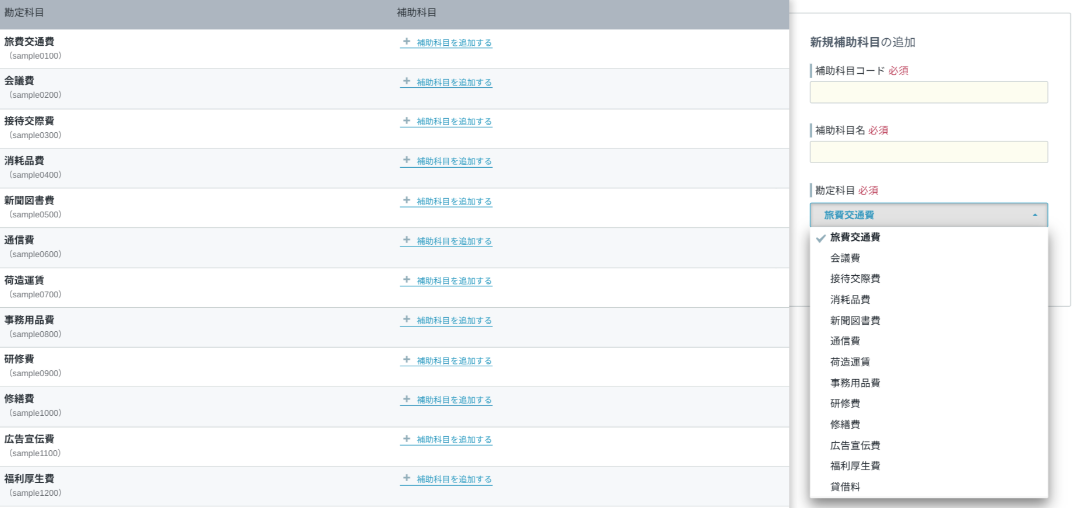Viewport: 1076px width, 508px height.
Task: Click code (sample1200) under 福利厚生費
Action: point(35,493)
